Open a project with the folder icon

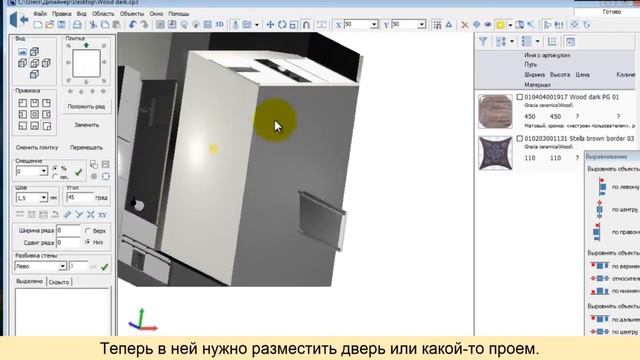point(49,25)
